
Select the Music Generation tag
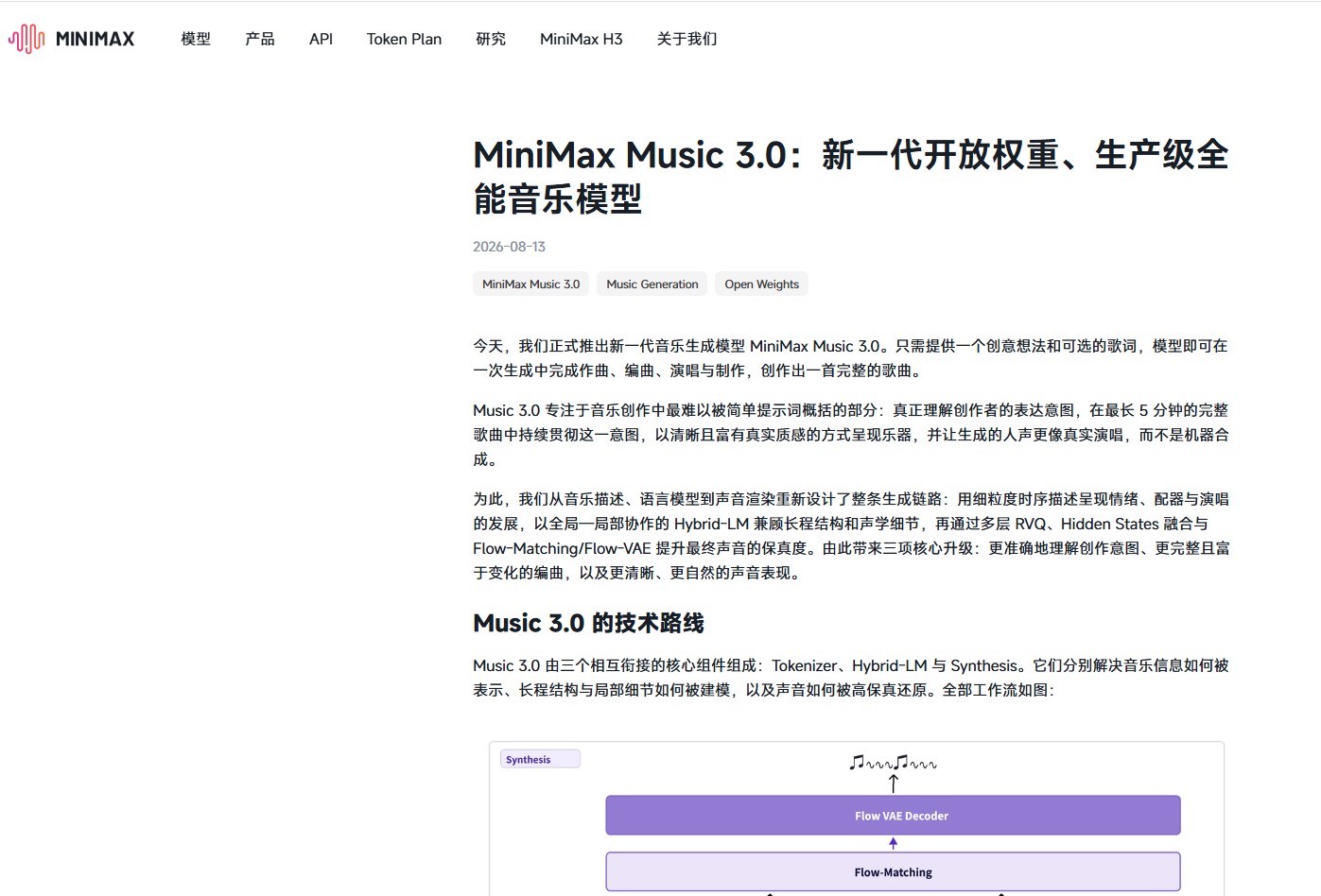coord(652,284)
